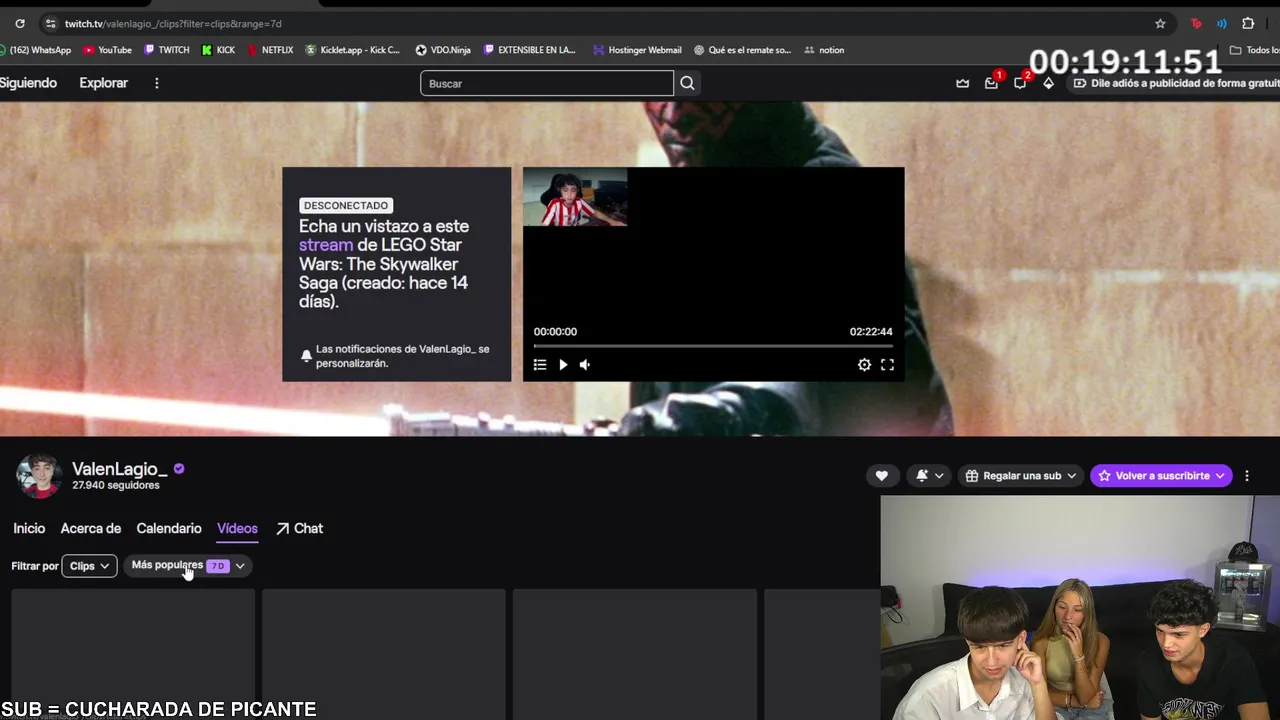Click the '27.940 seguidores' text
1280x720 pixels.
tap(116, 485)
